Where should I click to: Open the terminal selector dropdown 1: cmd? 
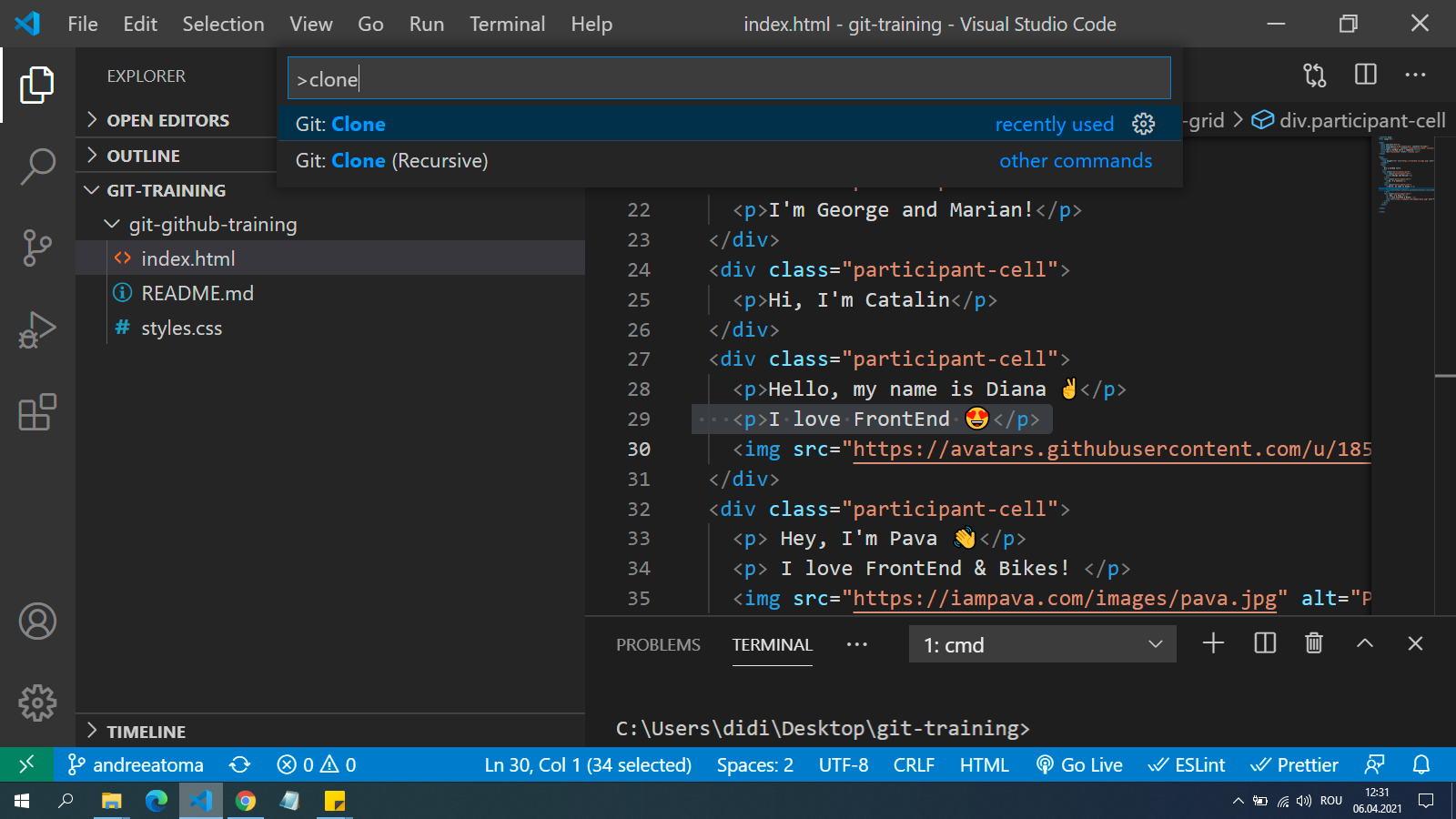(1042, 644)
